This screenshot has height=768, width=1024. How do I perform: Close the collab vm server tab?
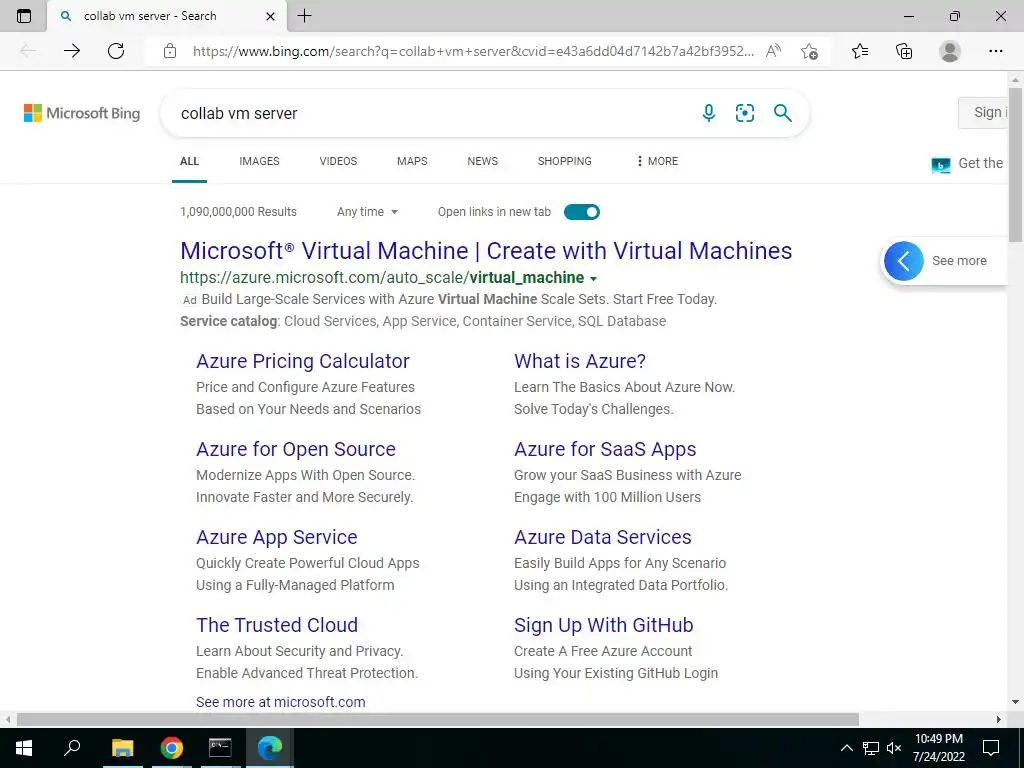point(270,16)
